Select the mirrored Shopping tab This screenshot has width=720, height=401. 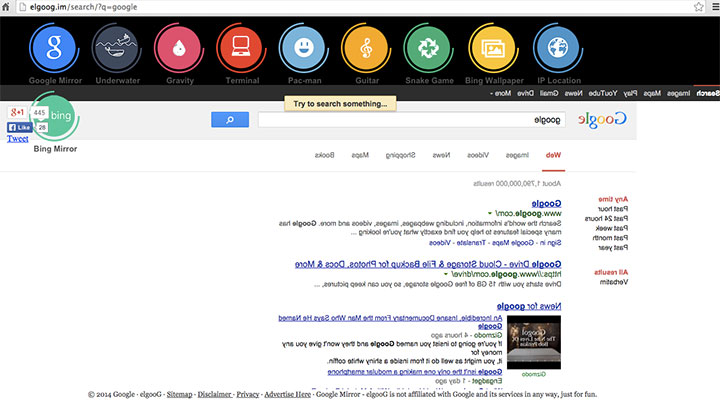(x=400, y=155)
